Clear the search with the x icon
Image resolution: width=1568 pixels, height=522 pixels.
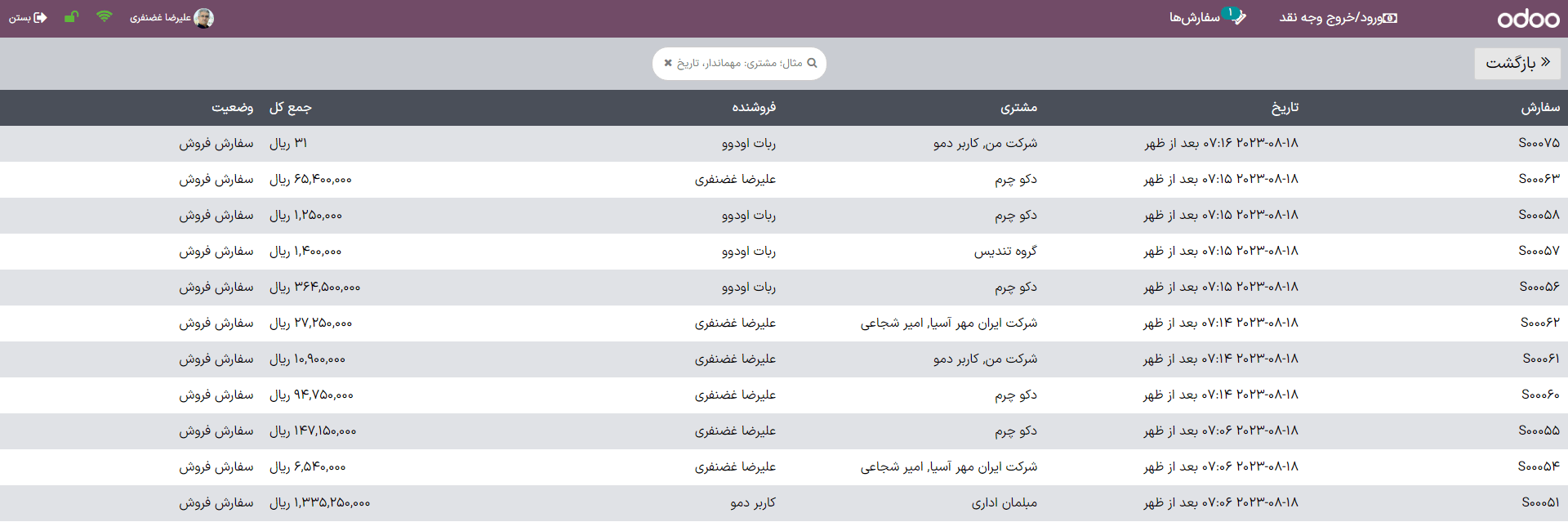coord(668,63)
